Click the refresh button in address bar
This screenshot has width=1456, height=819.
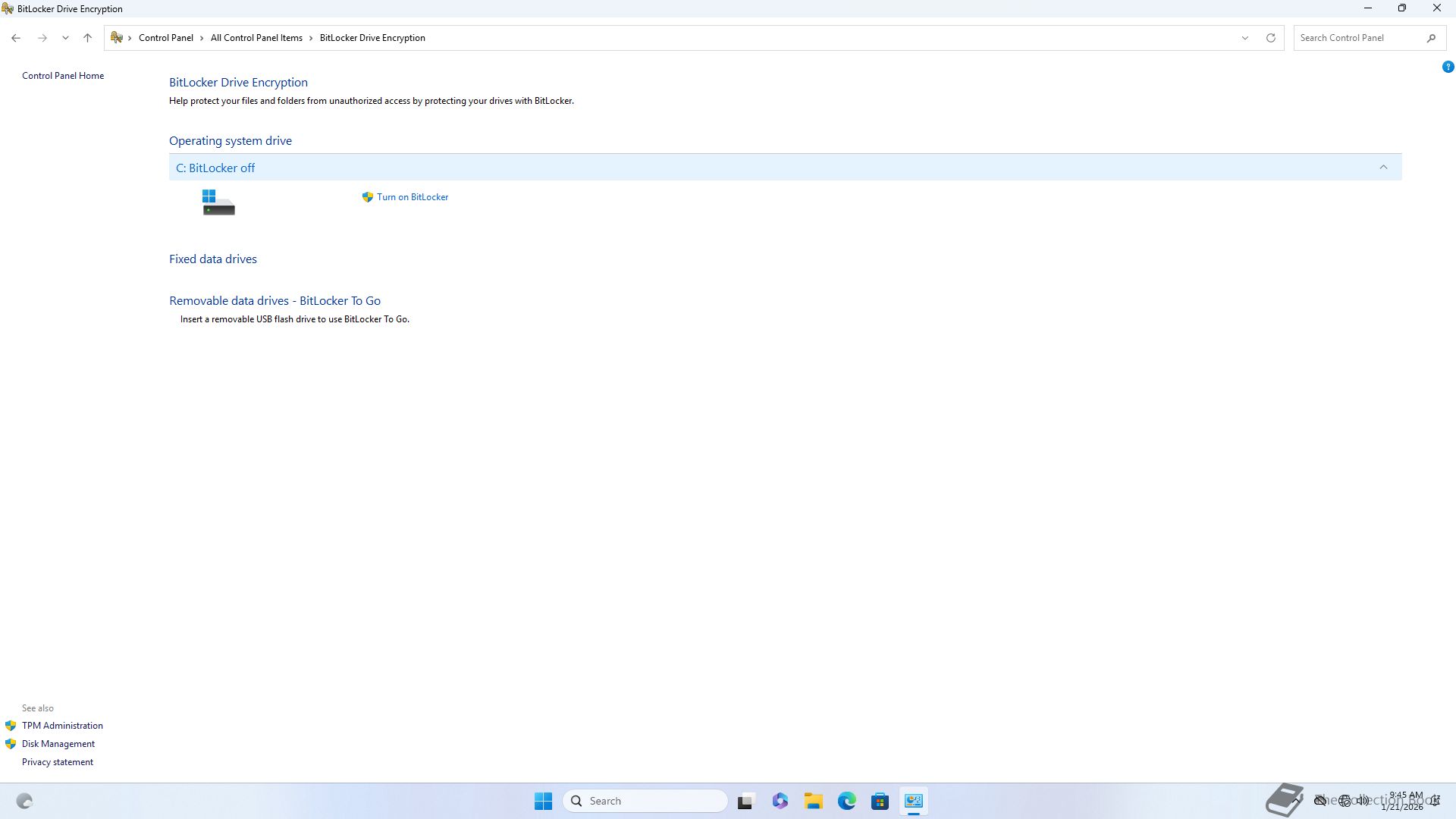click(x=1271, y=38)
